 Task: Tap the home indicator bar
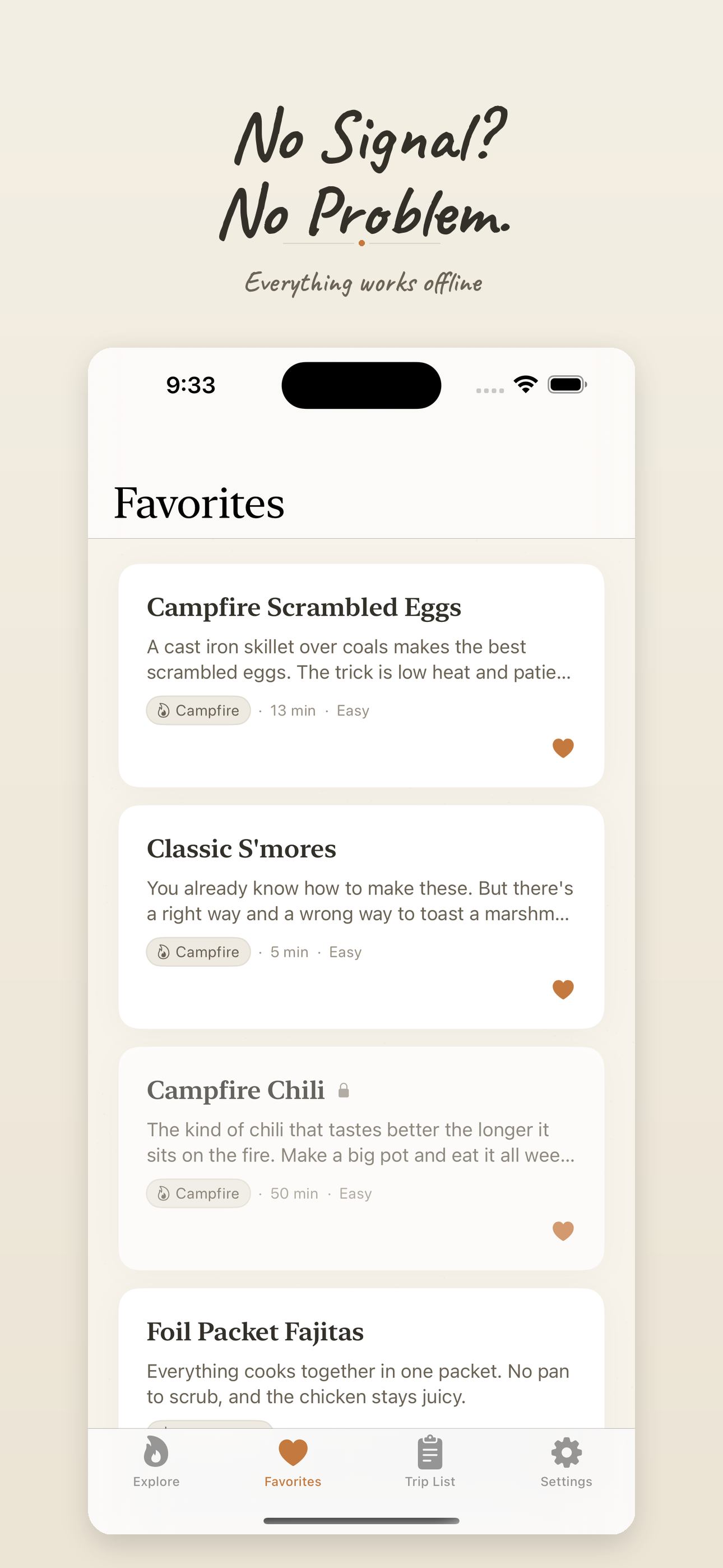[x=361, y=1520]
